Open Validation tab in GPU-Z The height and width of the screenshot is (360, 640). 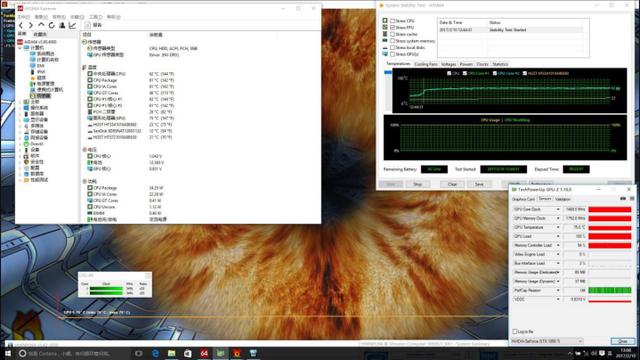(x=563, y=199)
